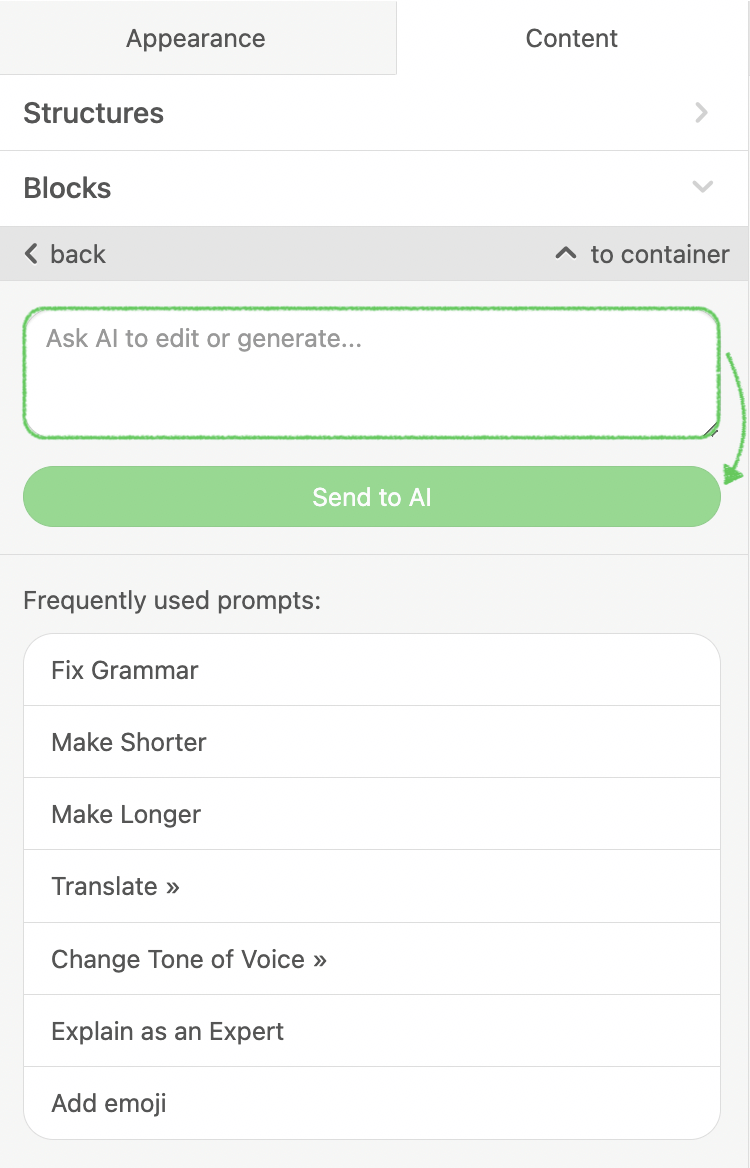The height and width of the screenshot is (1168, 750).
Task: Select the Explain as an Expert prompt
Action: point(168,1031)
